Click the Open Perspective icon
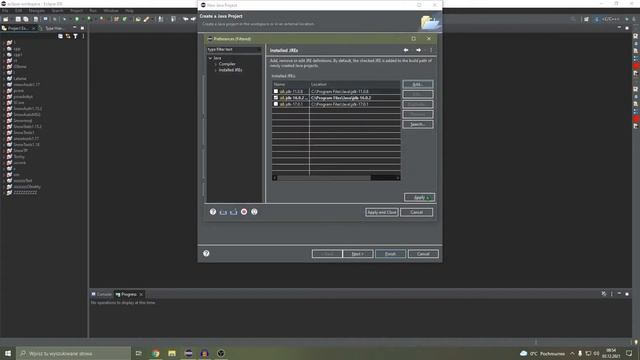640x360 pixels. click(587, 19)
